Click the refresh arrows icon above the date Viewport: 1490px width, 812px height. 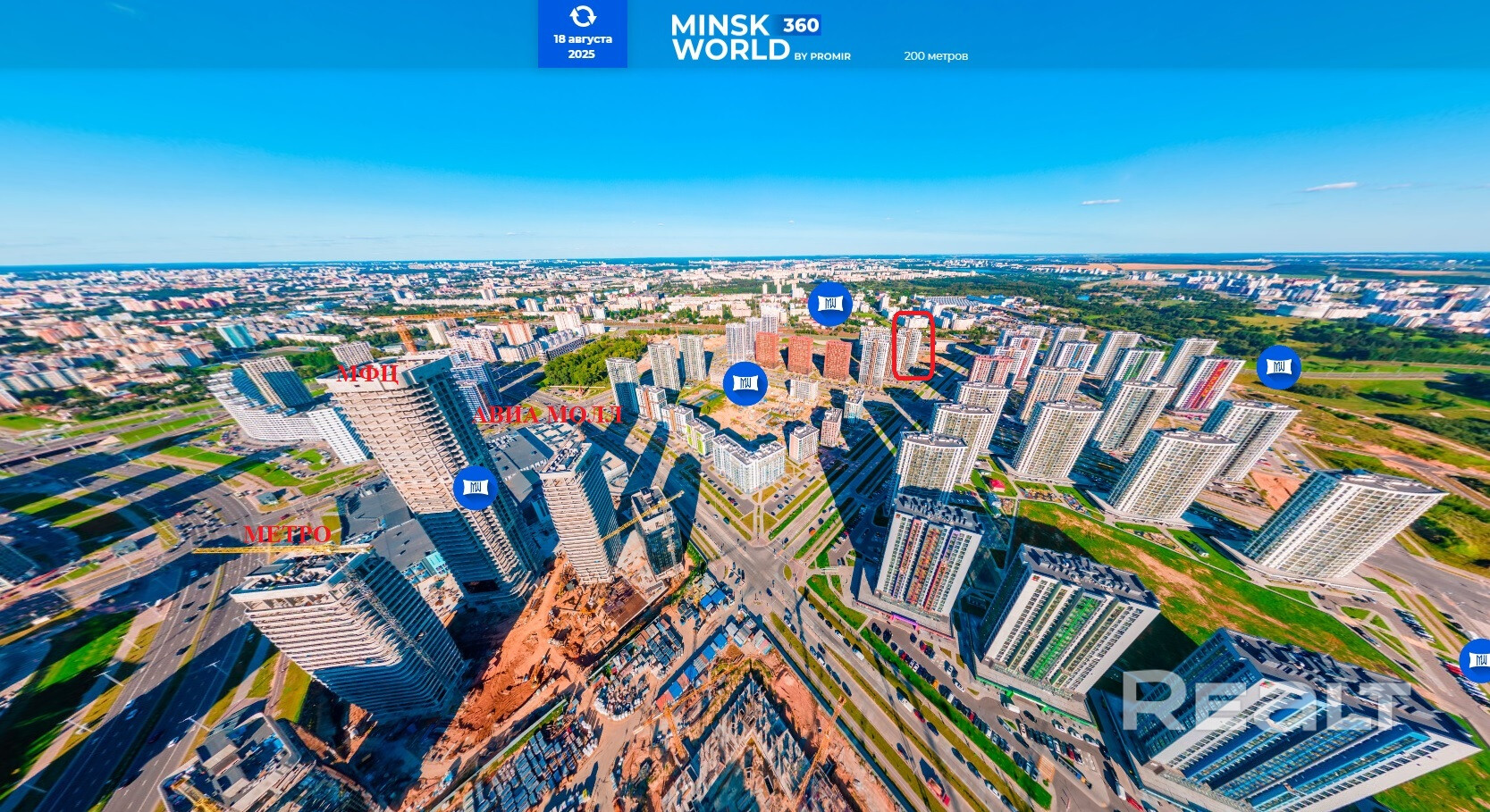click(x=582, y=16)
